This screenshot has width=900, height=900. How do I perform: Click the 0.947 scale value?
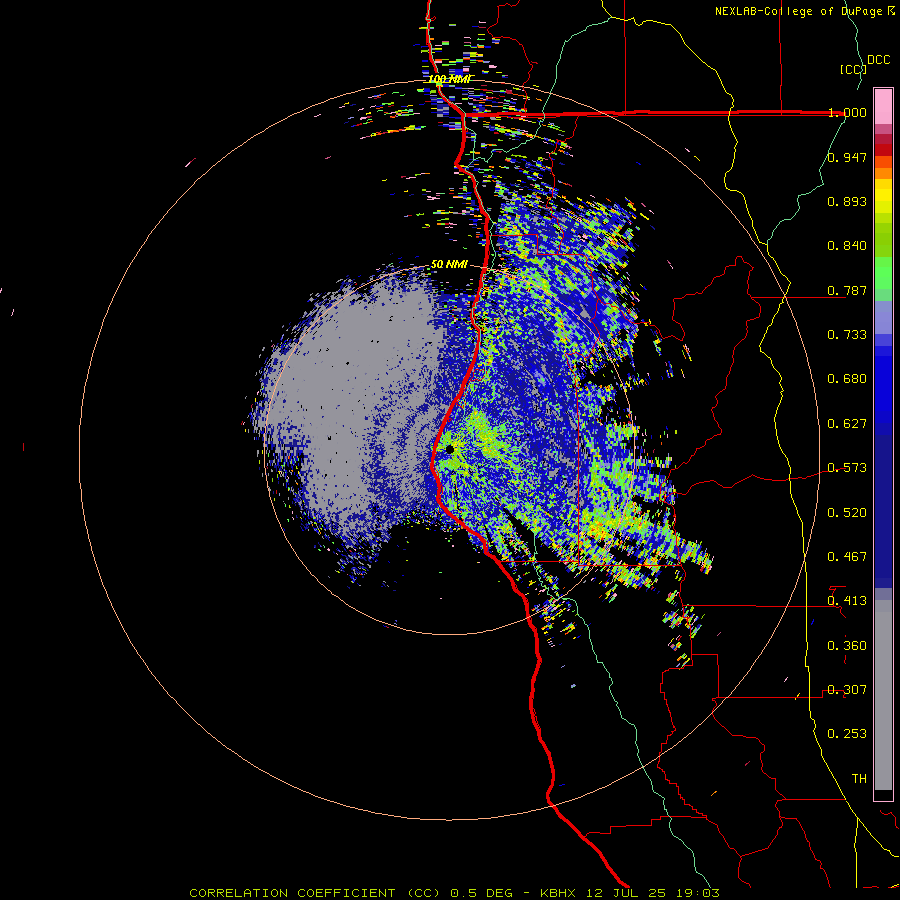tap(847, 157)
